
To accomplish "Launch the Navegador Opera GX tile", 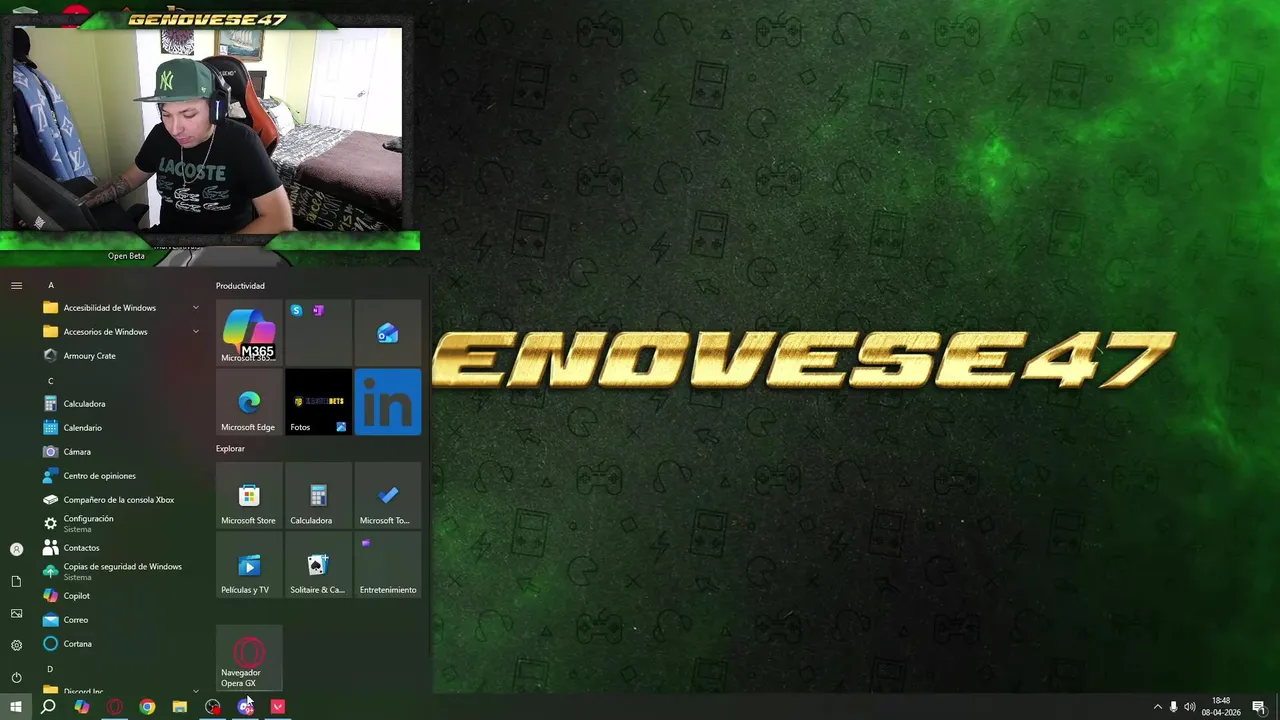I will click(x=249, y=658).
